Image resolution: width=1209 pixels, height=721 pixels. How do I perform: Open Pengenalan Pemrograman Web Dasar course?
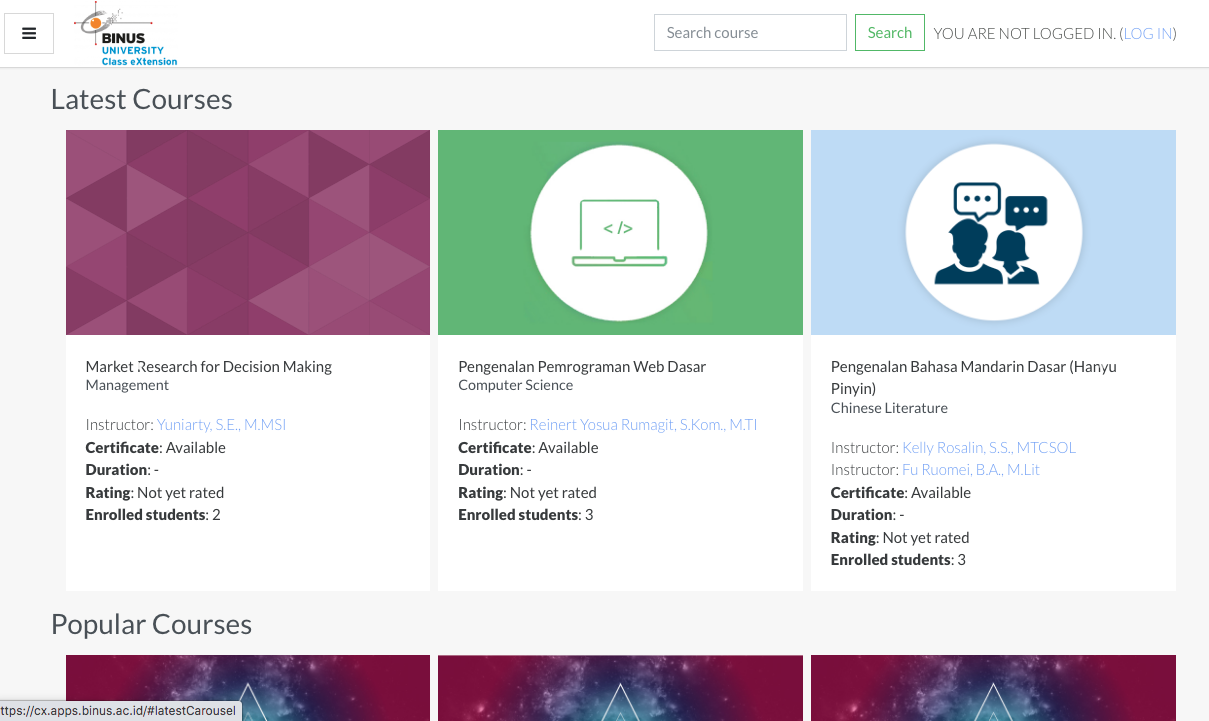(582, 367)
